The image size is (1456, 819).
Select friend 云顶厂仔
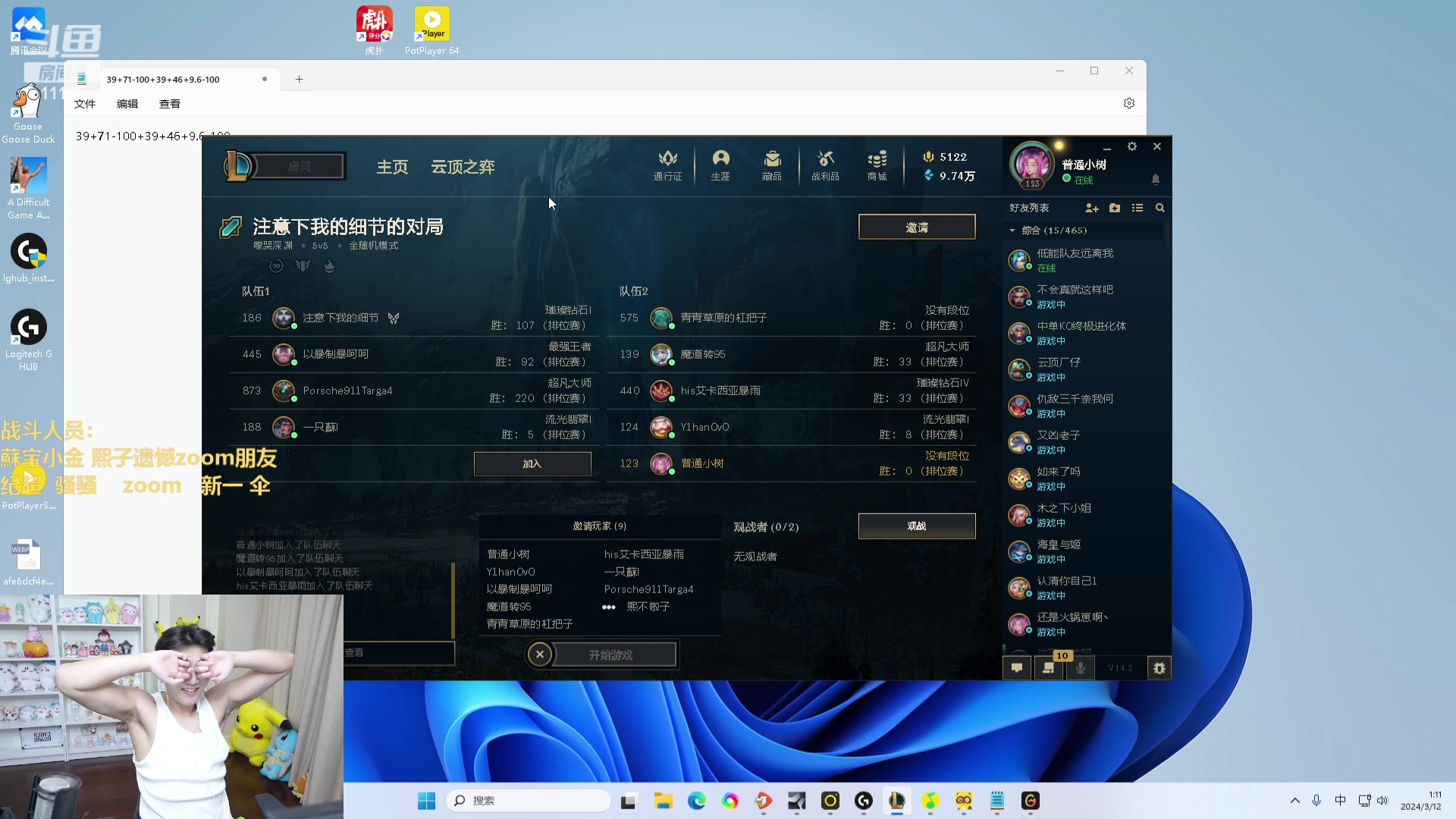tap(1084, 369)
